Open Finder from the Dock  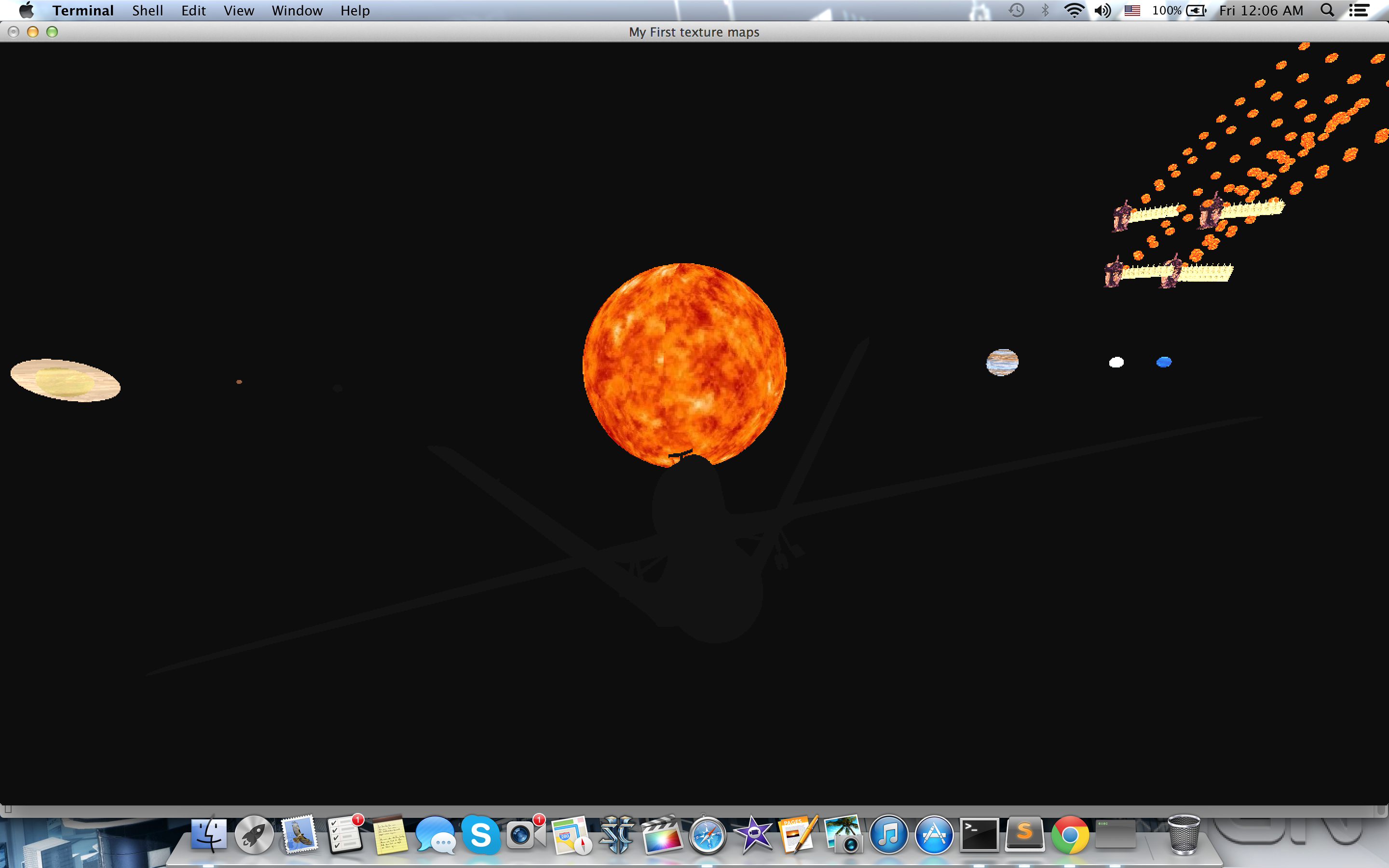click(209, 834)
